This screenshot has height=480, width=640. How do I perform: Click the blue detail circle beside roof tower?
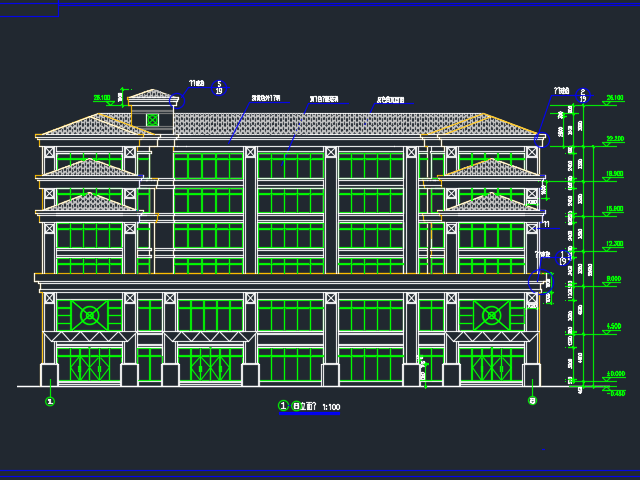click(179, 100)
